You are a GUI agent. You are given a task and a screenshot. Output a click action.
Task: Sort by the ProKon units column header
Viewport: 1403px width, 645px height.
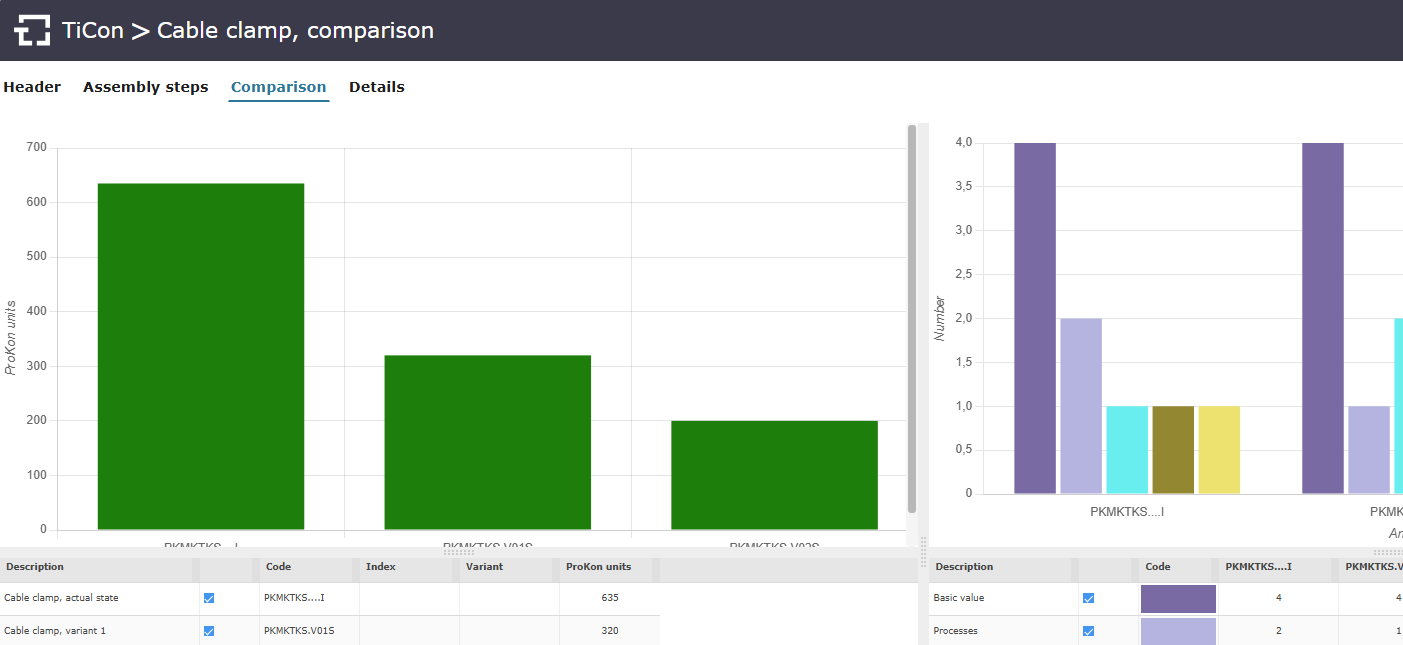tap(598, 567)
